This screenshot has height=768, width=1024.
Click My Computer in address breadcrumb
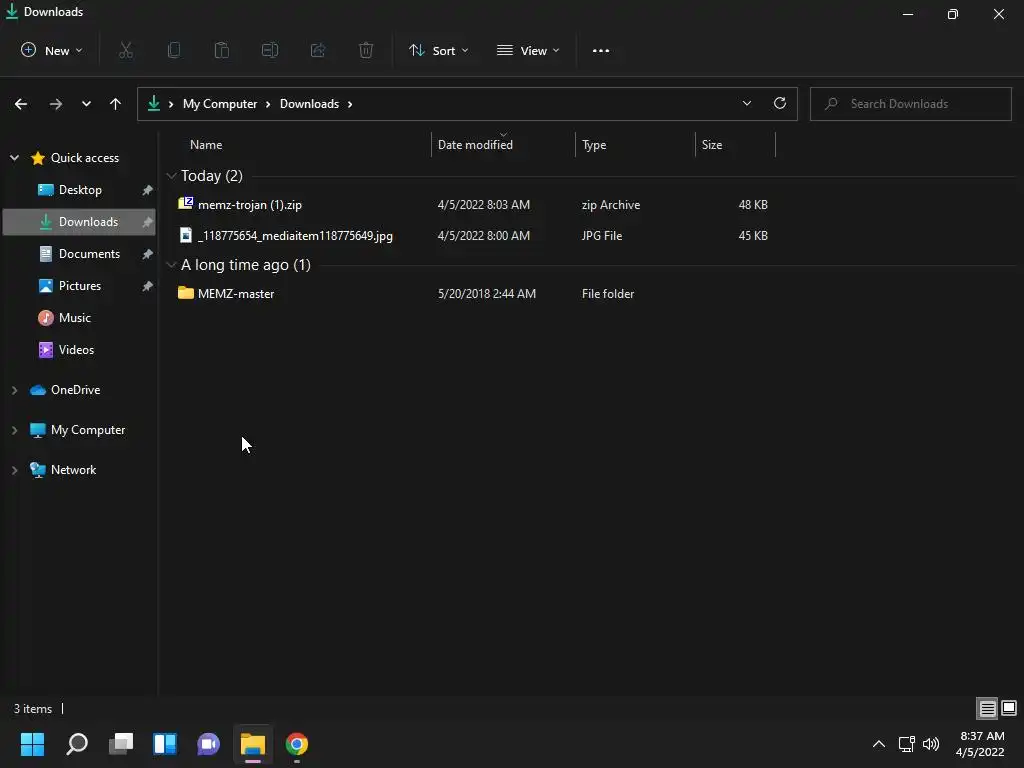tap(220, 104)
